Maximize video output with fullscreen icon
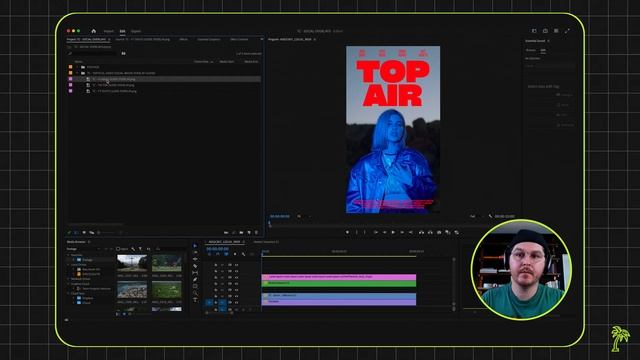 click(x=567, y=31)
